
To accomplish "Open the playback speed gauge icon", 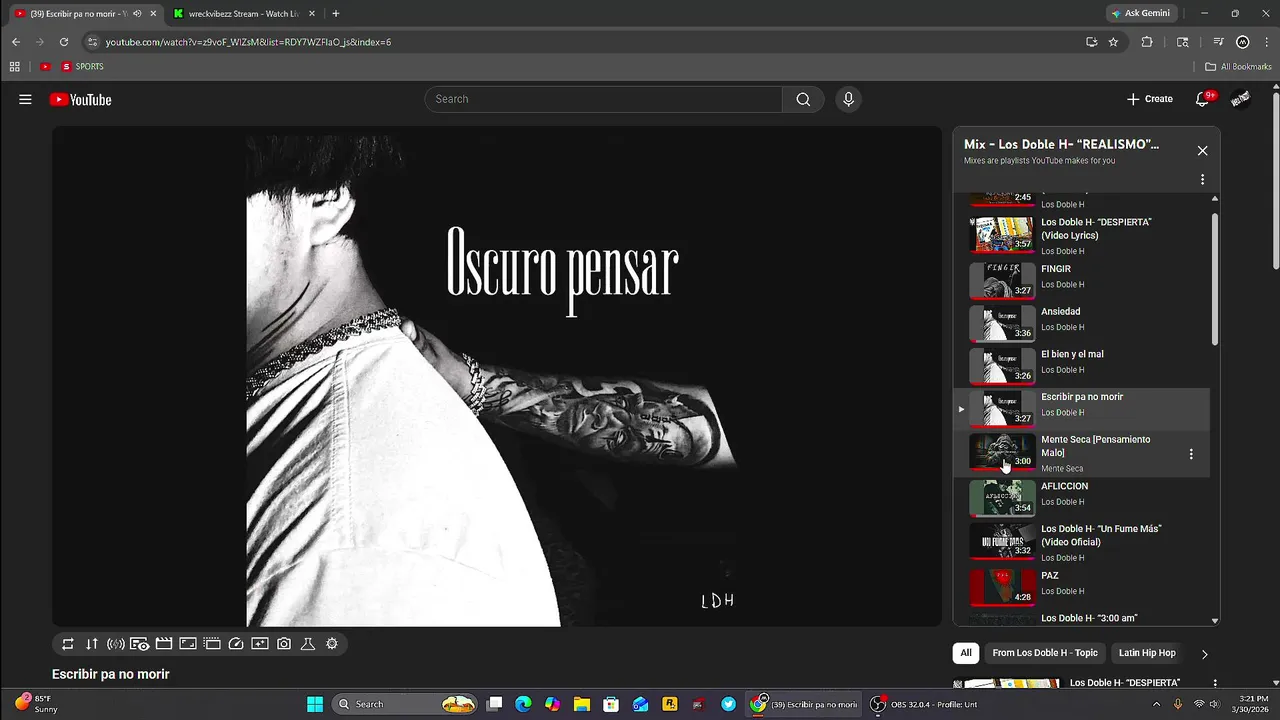I will (236, 644).
